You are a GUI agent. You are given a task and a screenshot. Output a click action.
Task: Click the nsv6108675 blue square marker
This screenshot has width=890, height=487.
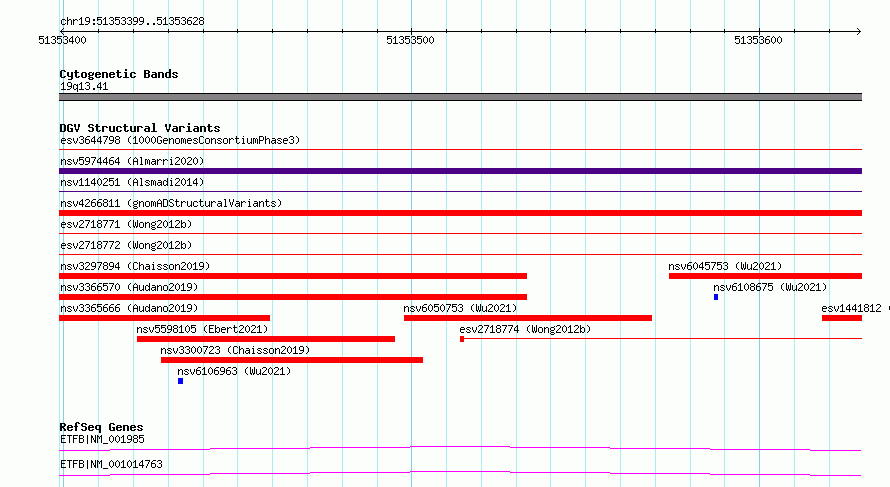[716, 297]
